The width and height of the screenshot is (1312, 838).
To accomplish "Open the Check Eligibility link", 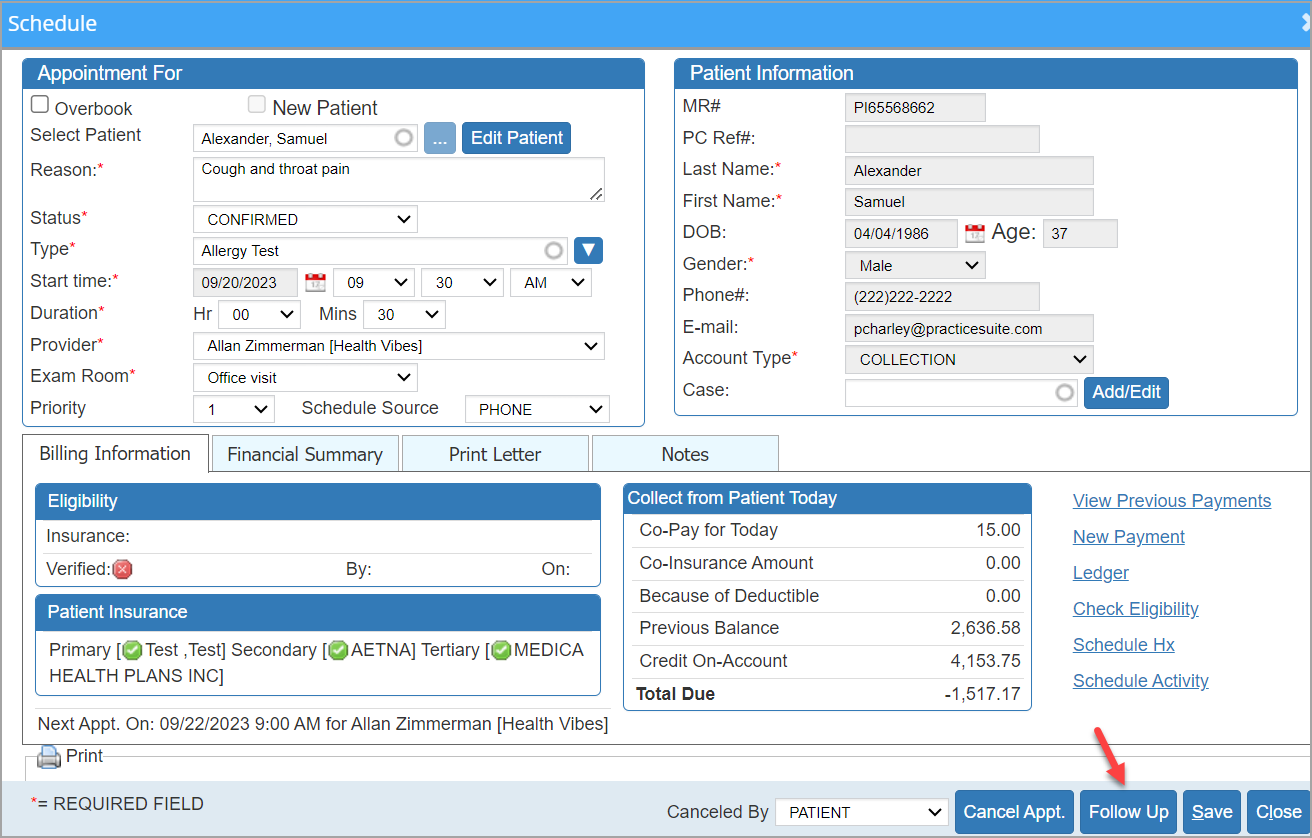I will click(x=1136, y=609).
